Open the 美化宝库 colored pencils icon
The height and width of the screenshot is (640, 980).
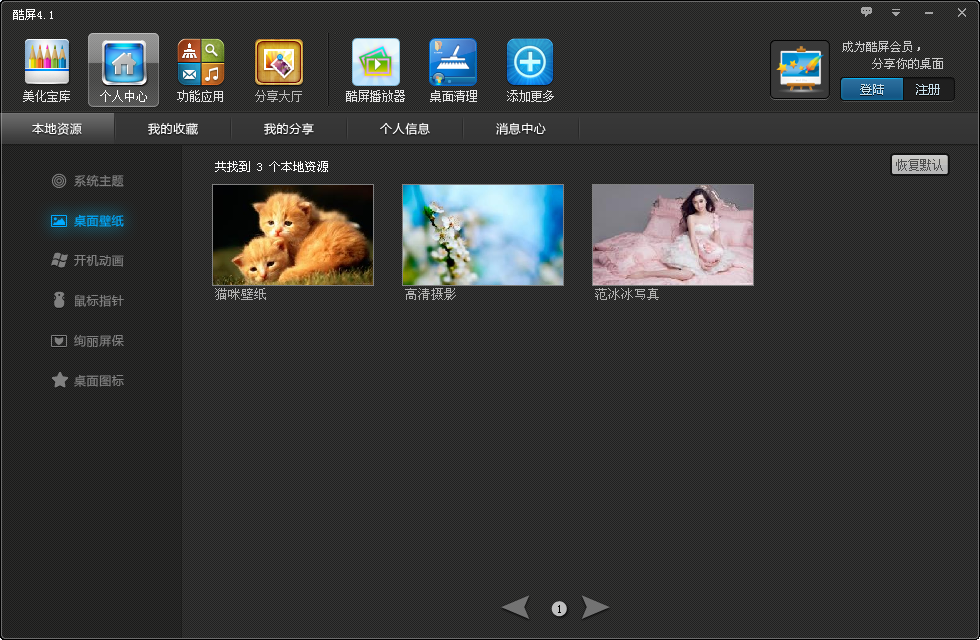[x=47, y=62]
